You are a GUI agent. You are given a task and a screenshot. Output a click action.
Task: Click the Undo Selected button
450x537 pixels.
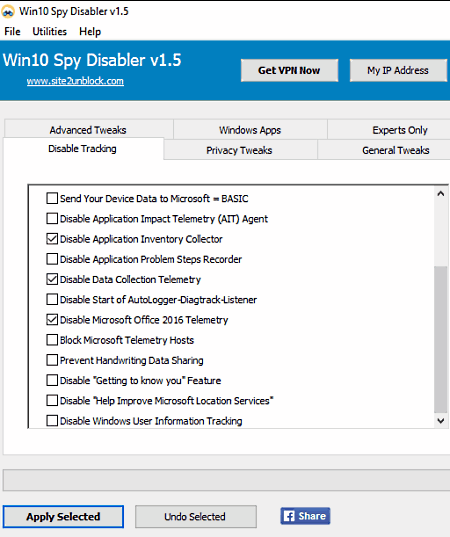click(196, 516)
